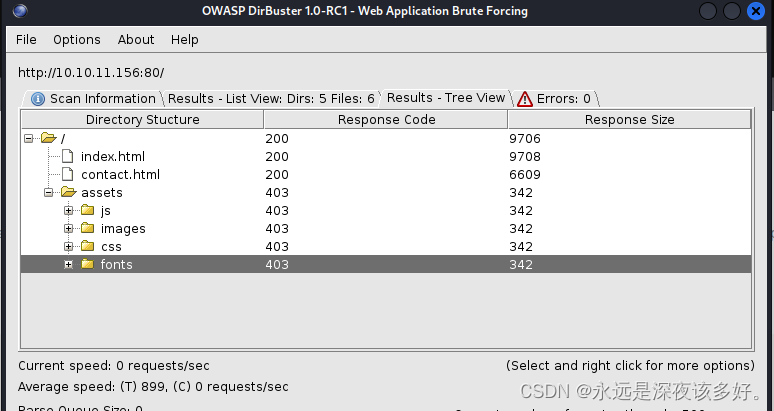
Task: Click the 403 response code of images
Action: (277, 229)
